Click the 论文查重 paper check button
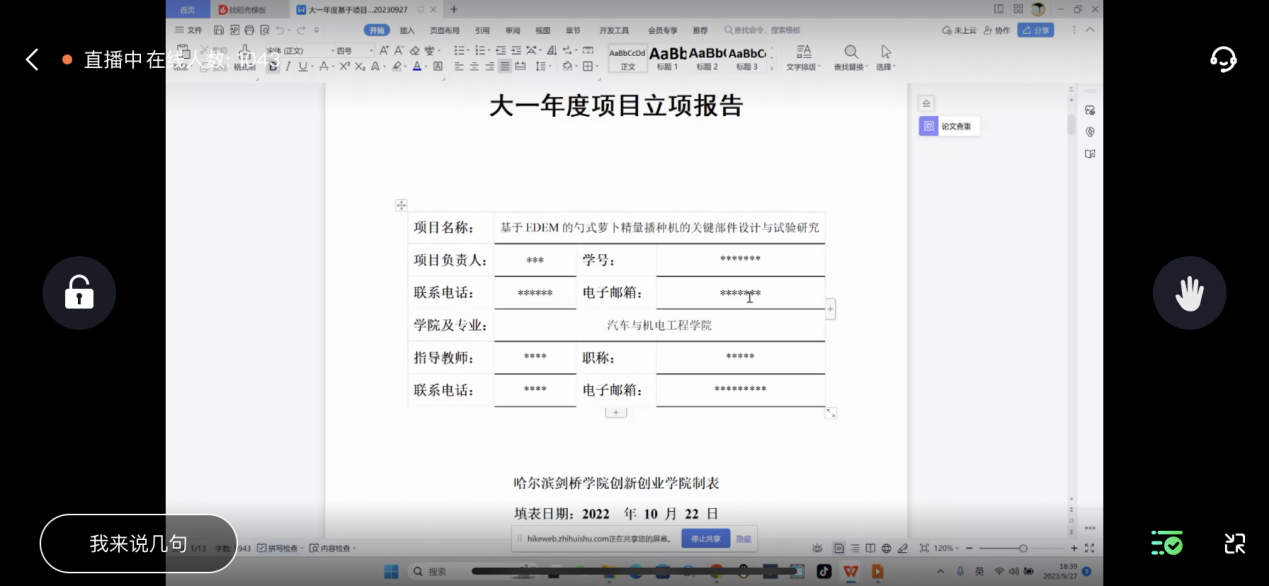Image resolution: width=1269 pixels, height=586 pixels. (x=948, y=127)
